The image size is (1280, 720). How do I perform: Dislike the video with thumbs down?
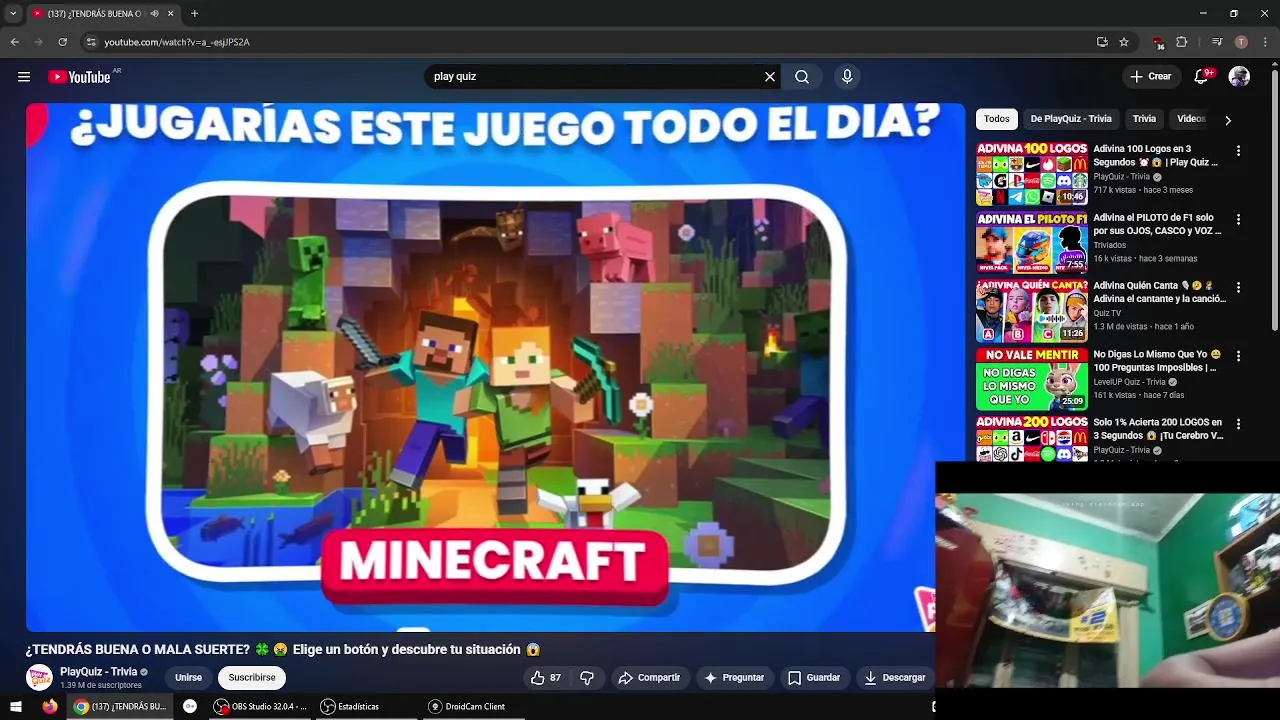[x=587, y=678]
